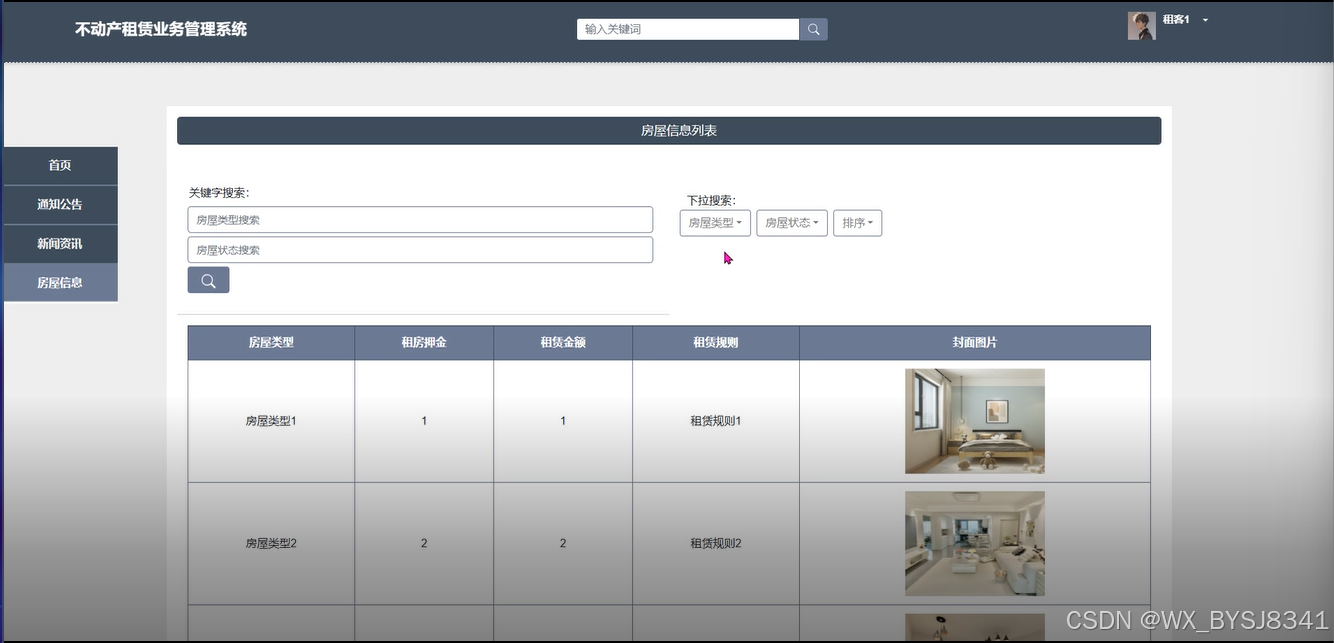Click the 关键字搜索 label

click(219, 193)
